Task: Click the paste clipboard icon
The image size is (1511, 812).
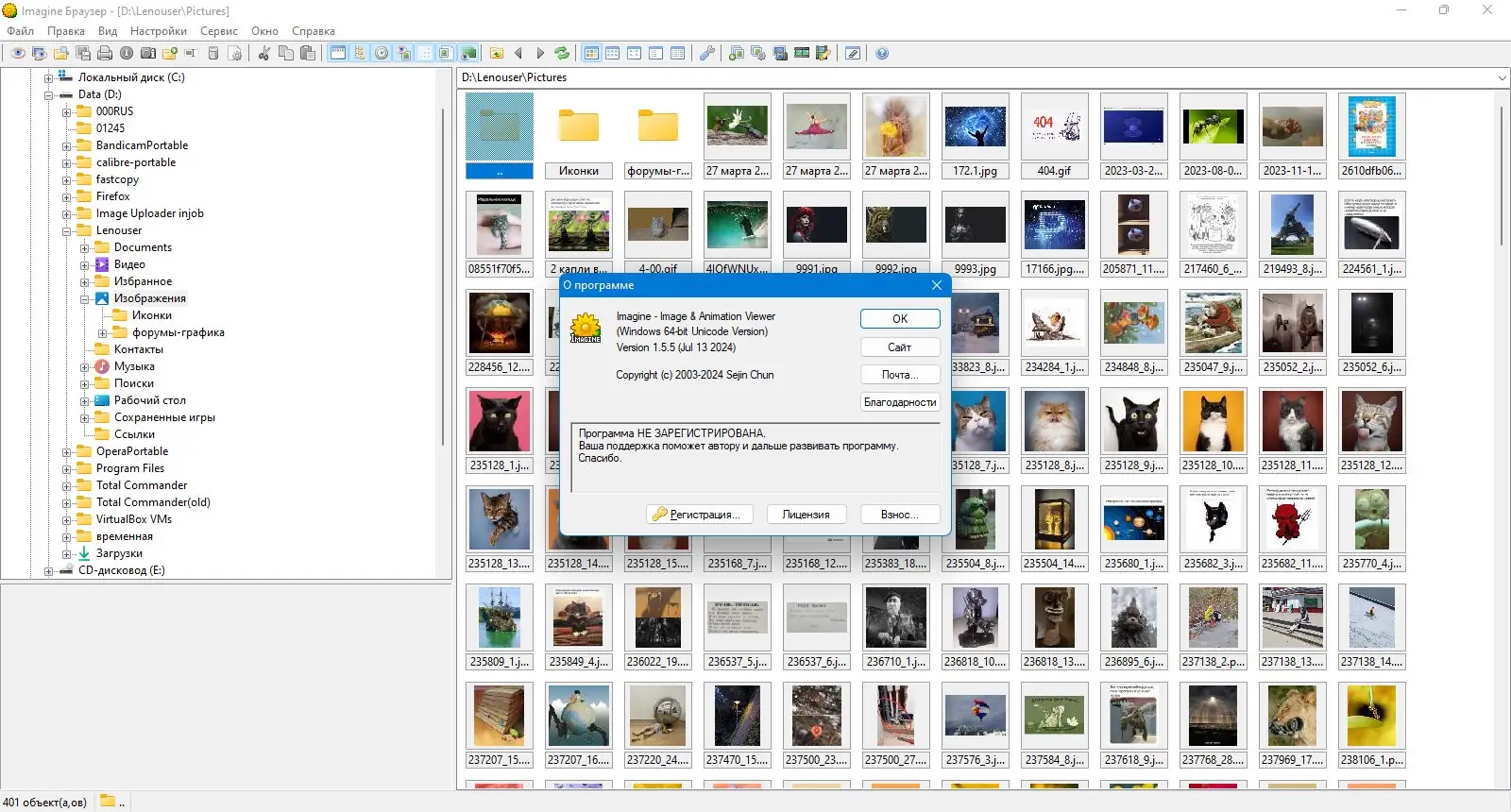Action: tap(308, 53)
